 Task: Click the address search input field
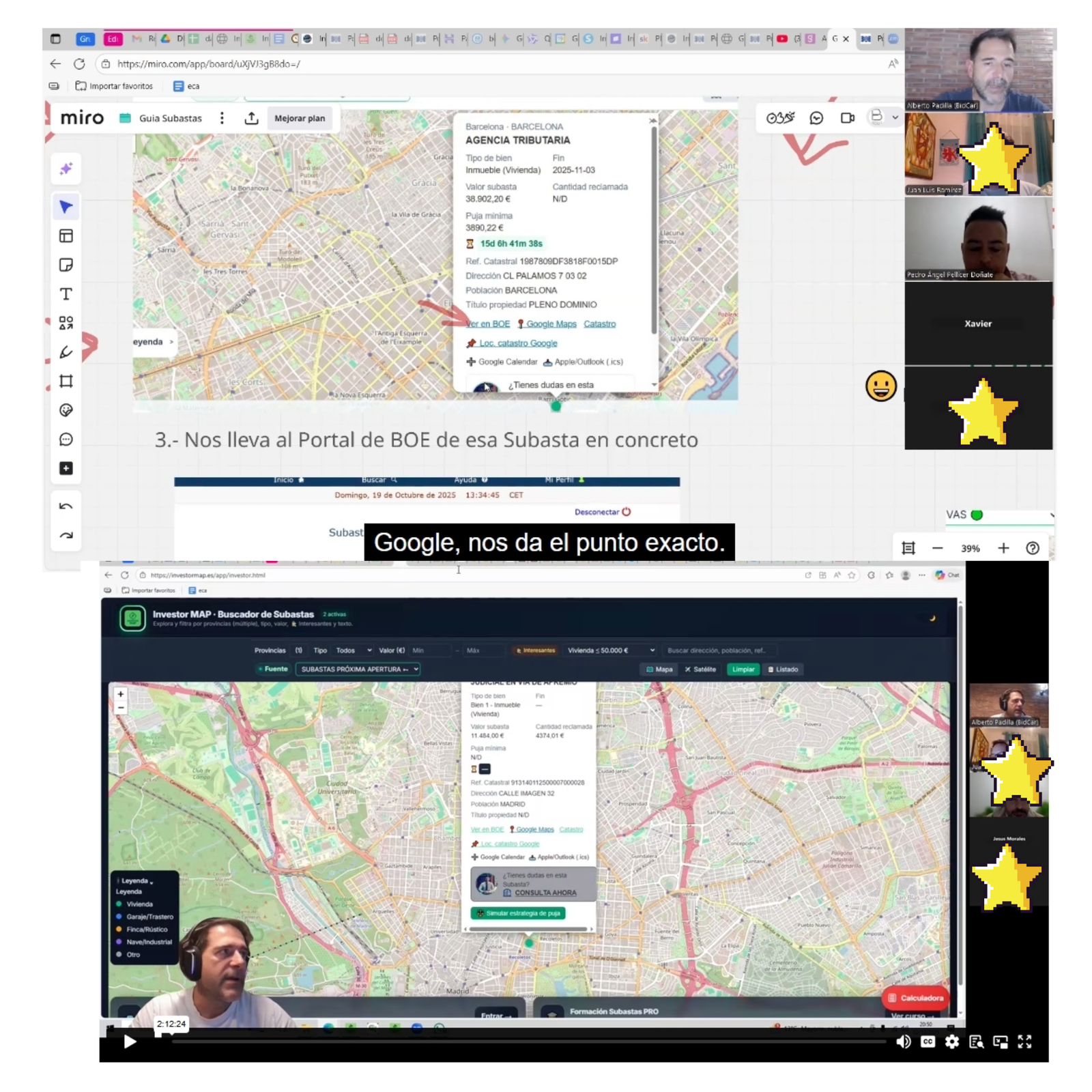[717, 650]
